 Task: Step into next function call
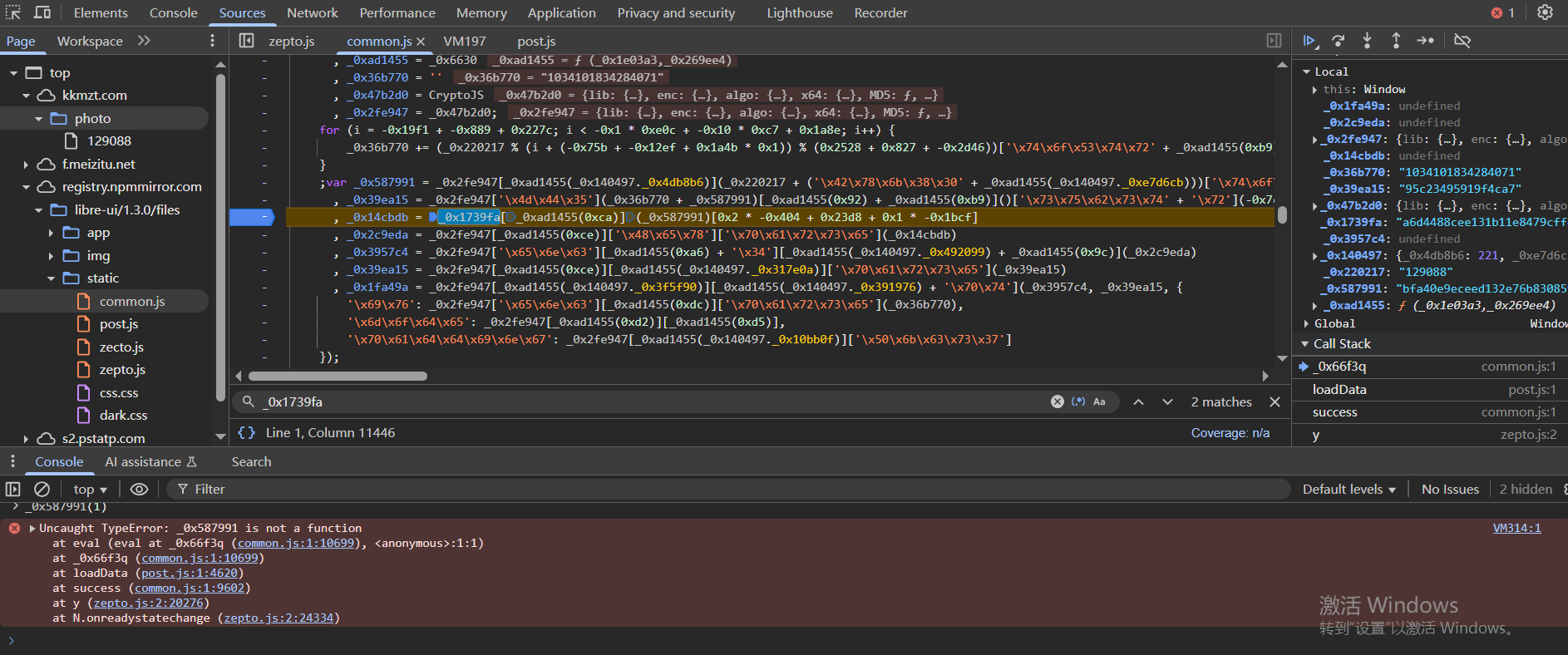[1367, 41]
